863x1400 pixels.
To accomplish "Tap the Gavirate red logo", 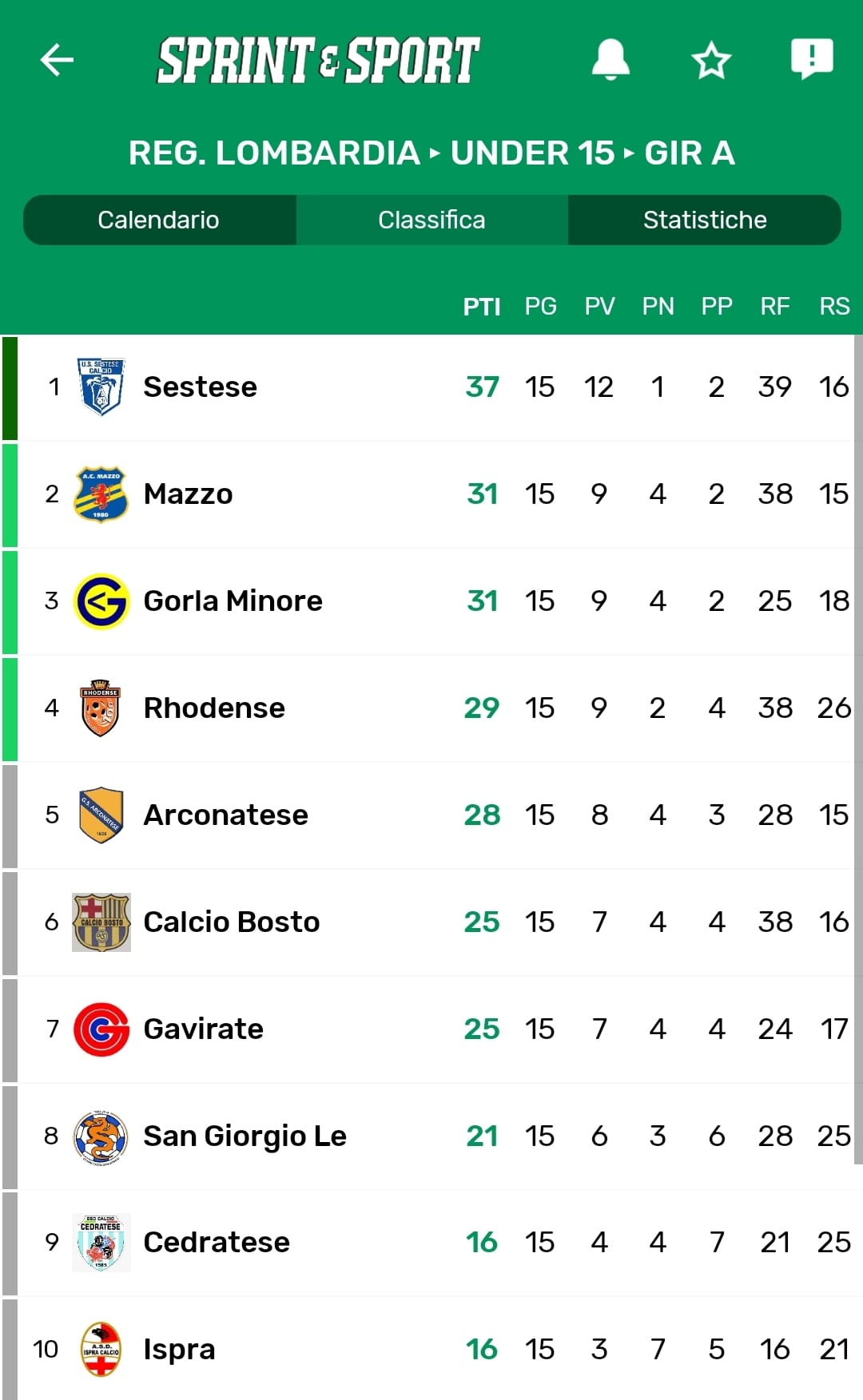I will [101, 1029].
